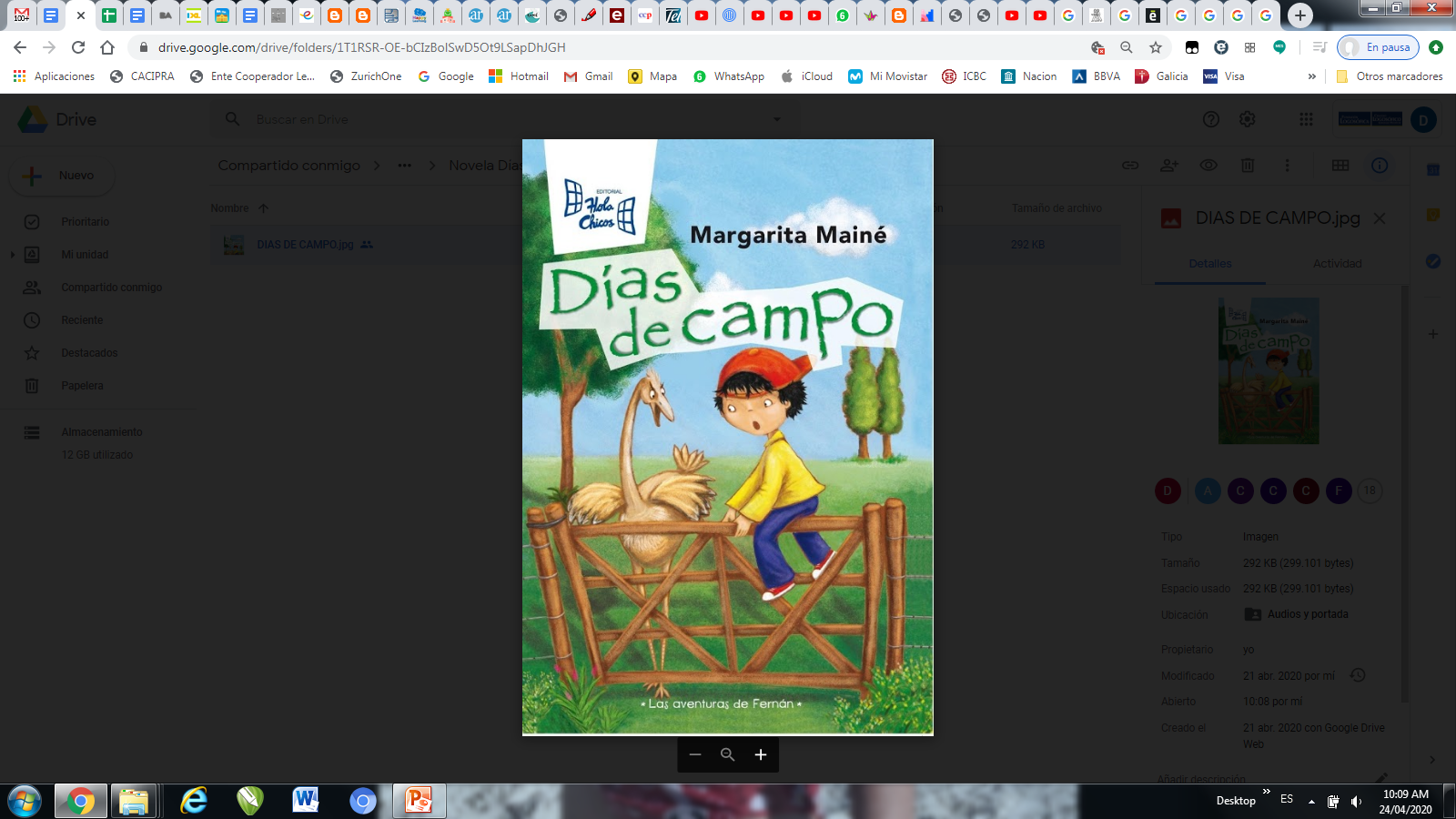Open PowerPoint from the taskbar
The width and height of the screenshot is (1456, 819).
419,801
